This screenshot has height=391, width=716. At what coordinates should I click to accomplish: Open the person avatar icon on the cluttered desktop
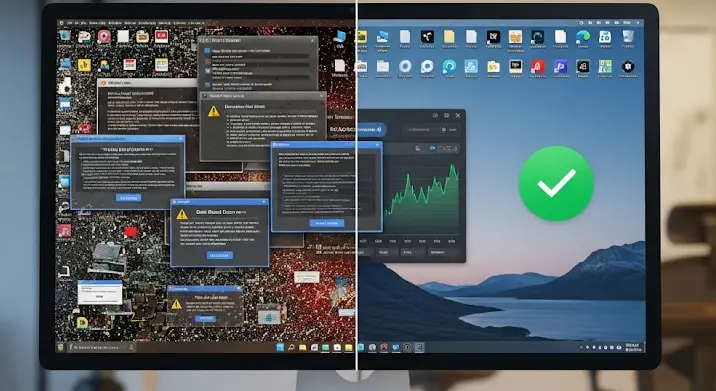click(104, 65)
